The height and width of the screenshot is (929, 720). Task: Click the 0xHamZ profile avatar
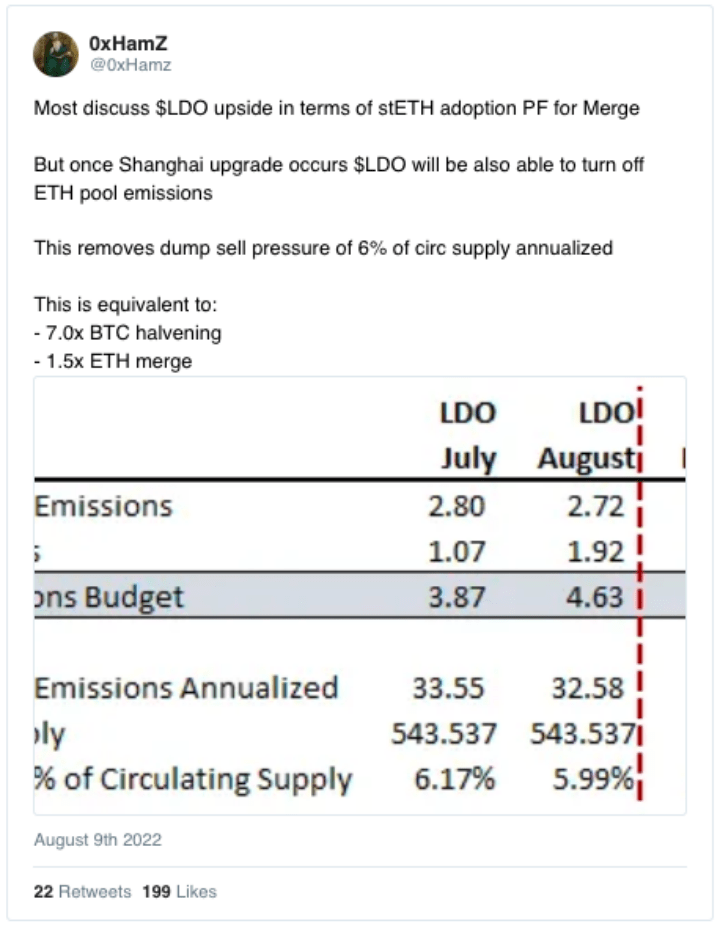56,54
